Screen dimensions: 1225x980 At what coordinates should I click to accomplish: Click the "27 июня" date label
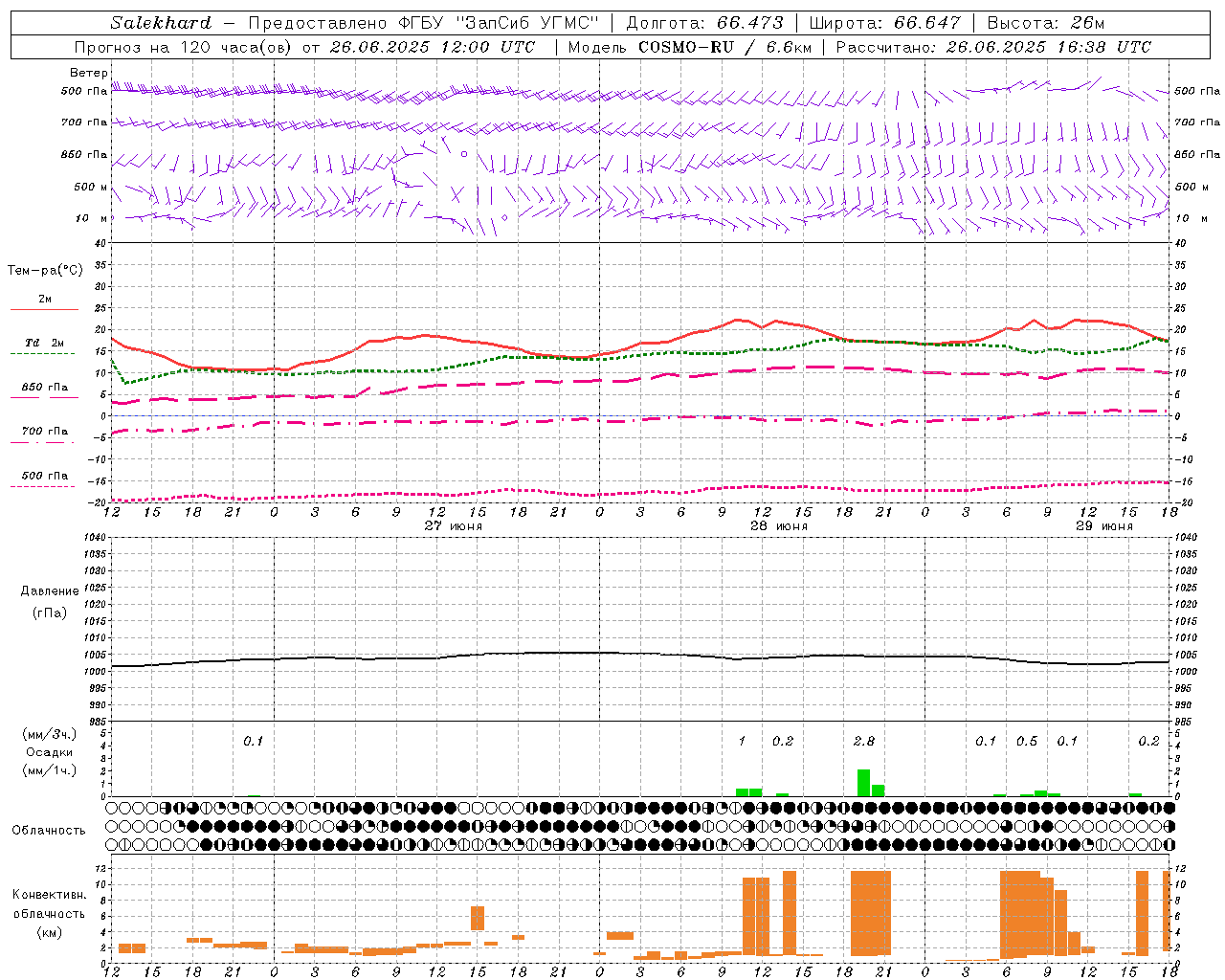454,526
